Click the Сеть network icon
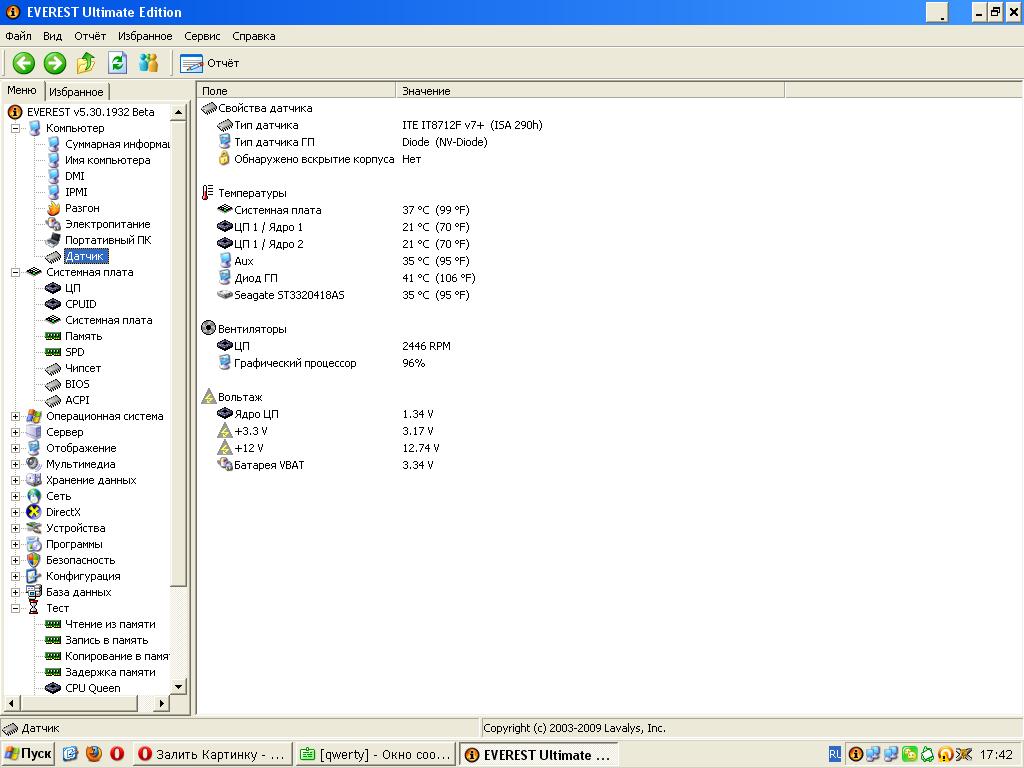The height and width of the screenshot is (768, 1024). (34, 496)
